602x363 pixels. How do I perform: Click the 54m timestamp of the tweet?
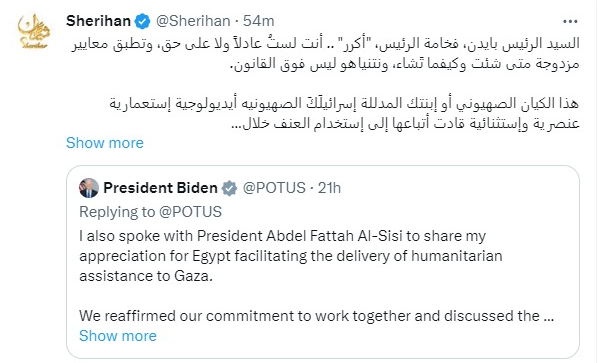tap(259, 21)
